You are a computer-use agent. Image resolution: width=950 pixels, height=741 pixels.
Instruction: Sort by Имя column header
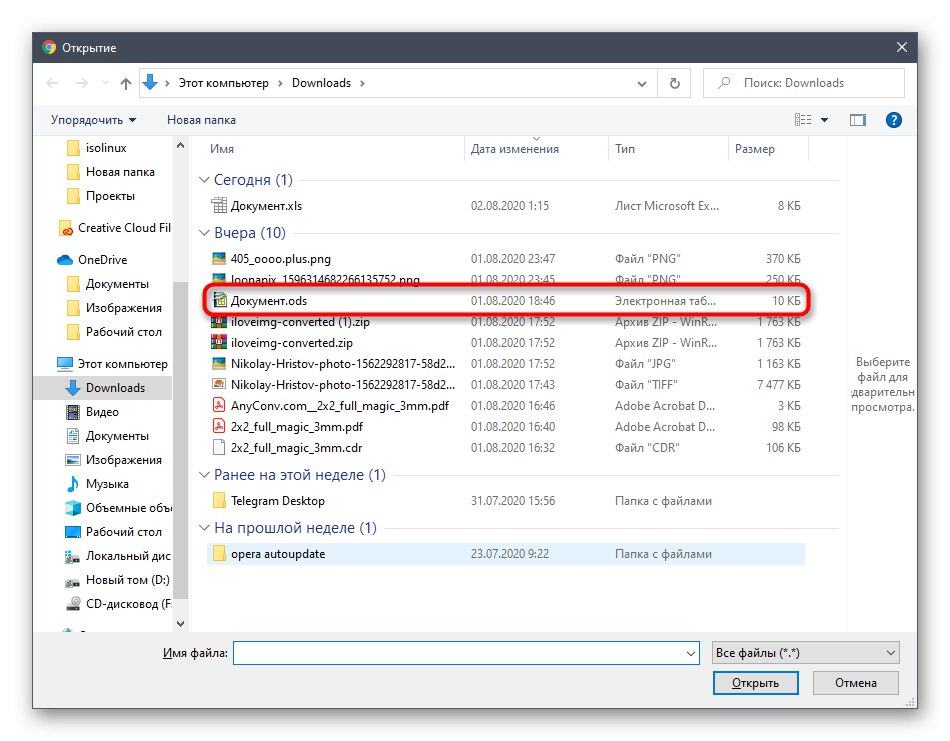[x=222, y=149]
